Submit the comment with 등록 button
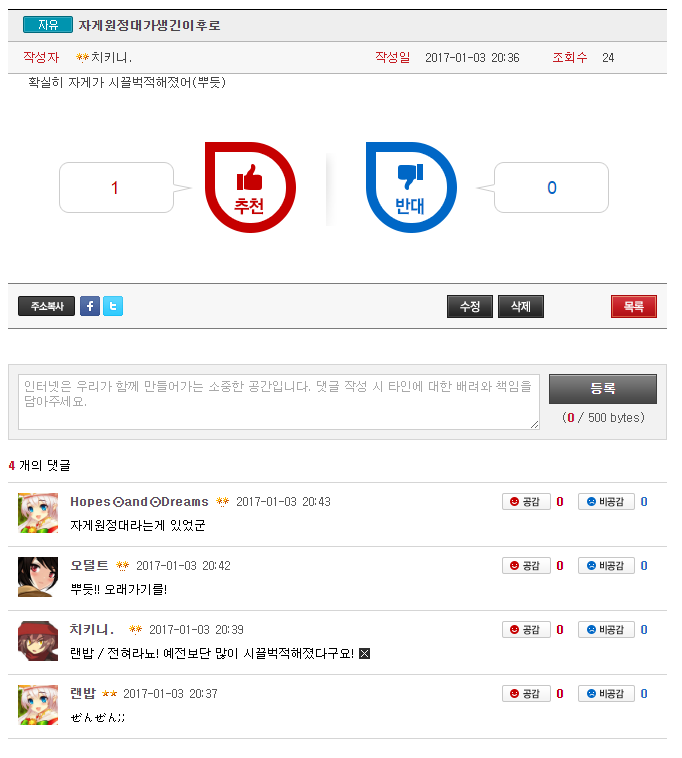The image size is (682, 758). [x=603, y=389]
